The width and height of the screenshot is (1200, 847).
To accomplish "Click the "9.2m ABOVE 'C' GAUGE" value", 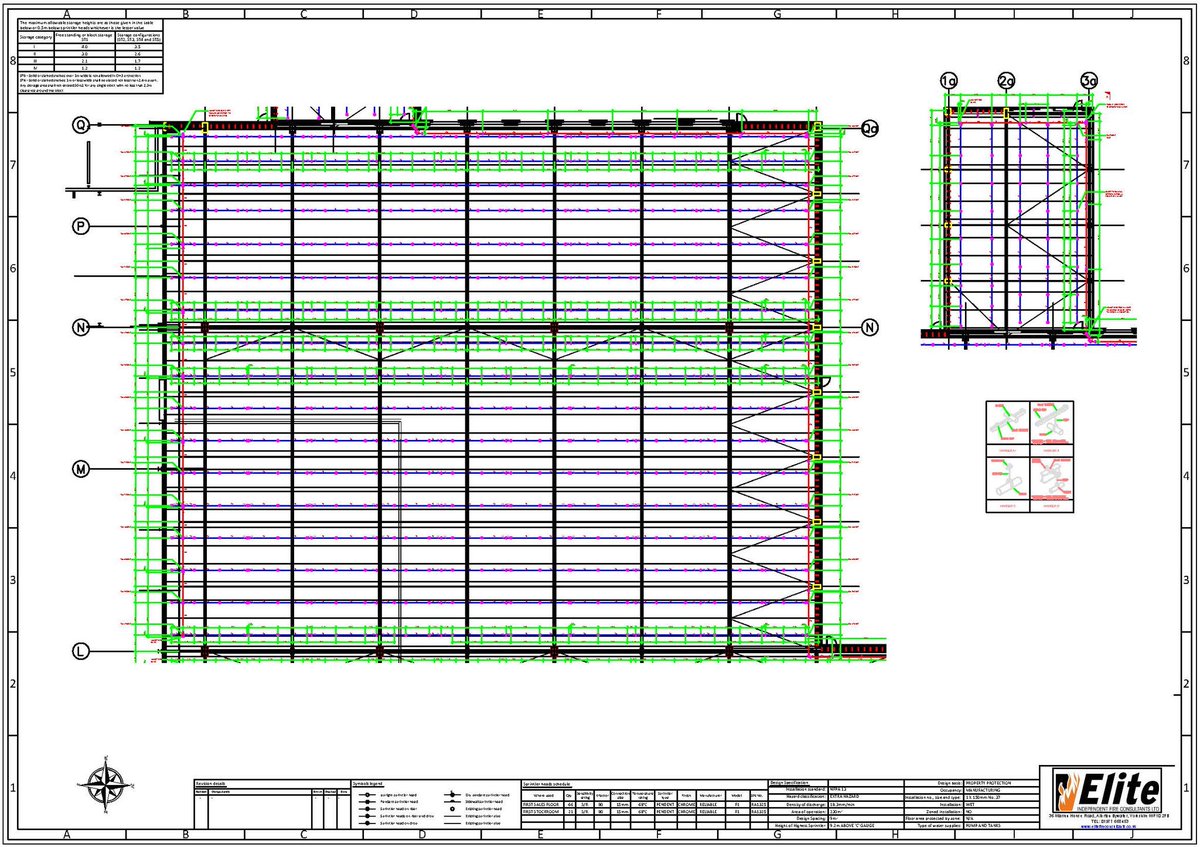I will click(851, 825).
